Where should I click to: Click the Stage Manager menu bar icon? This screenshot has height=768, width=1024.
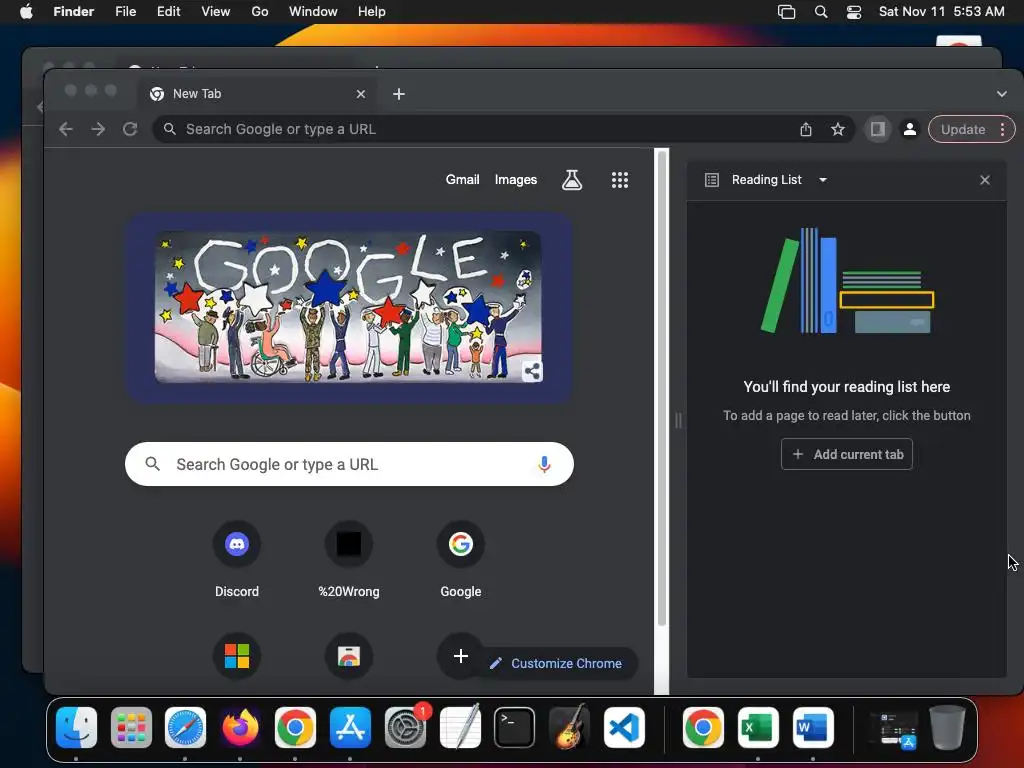787,12
